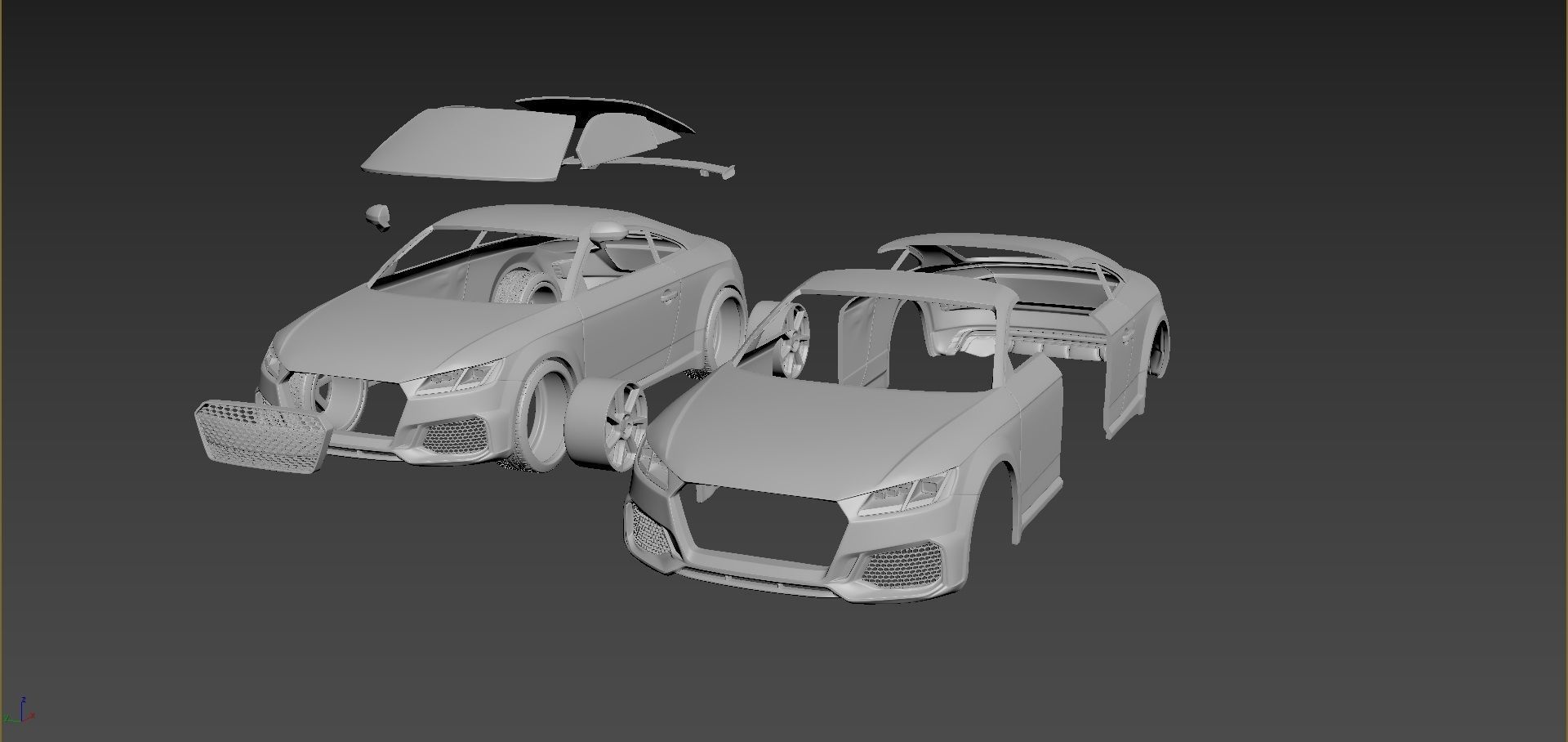Click the XYZ axis gizmo in the viewport corner
Viewport: 1568px width, 742px height.
tap(18, 709)
